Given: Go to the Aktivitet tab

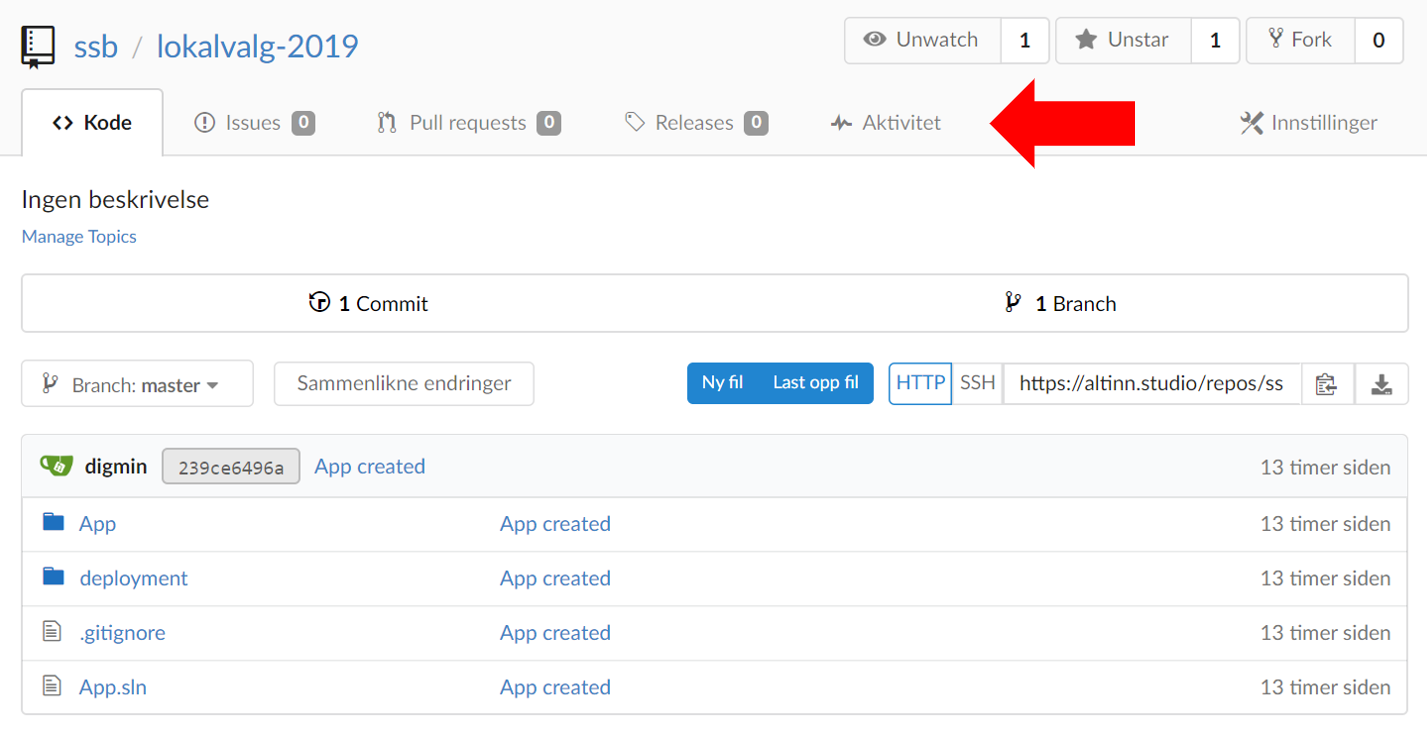Looking at the screenshot, I should coord(886,123).
